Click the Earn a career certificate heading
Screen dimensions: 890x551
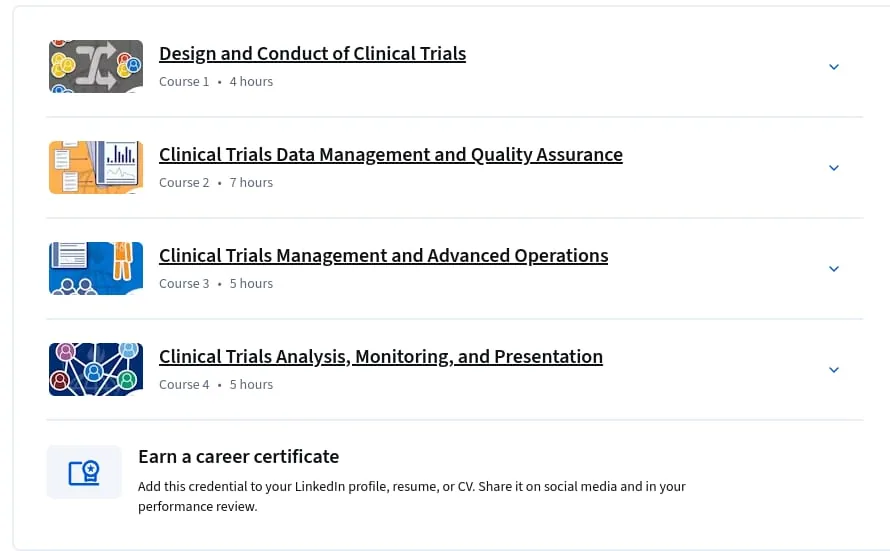238,457
